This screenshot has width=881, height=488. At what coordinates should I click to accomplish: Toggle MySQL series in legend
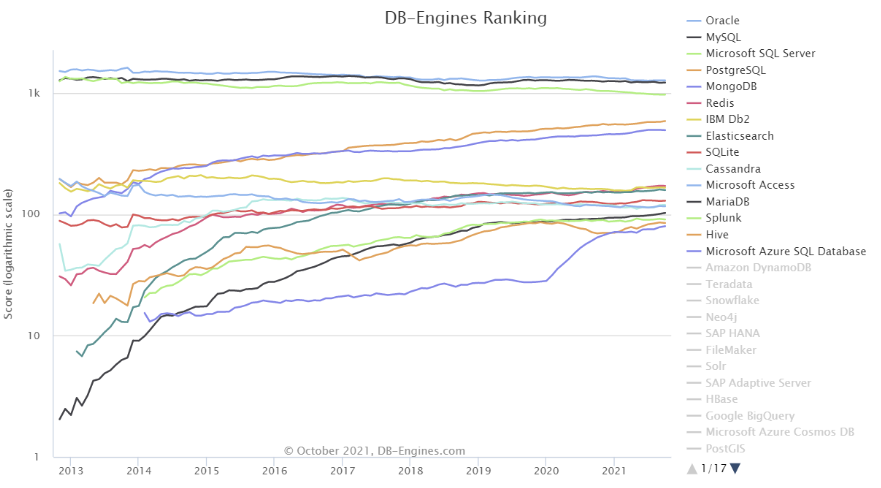click(x=714, y=37)
